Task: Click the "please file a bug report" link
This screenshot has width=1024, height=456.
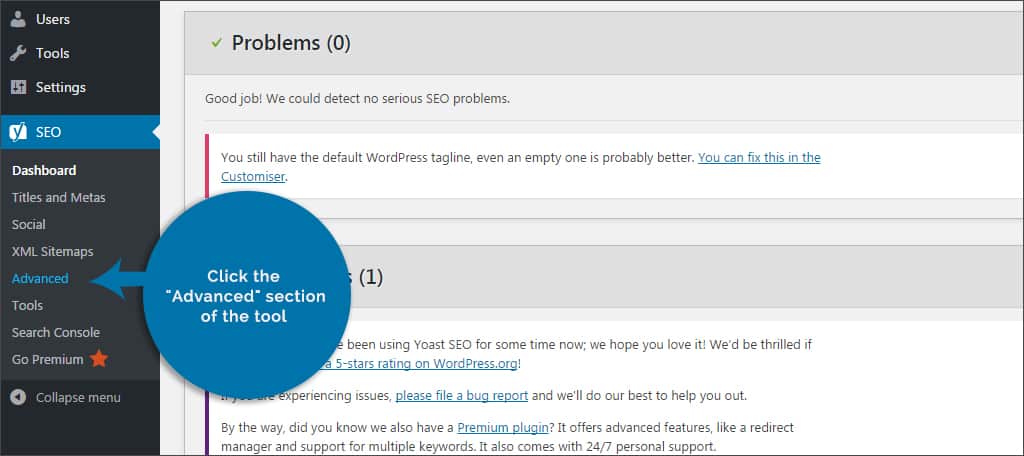Action: point(461,395)
